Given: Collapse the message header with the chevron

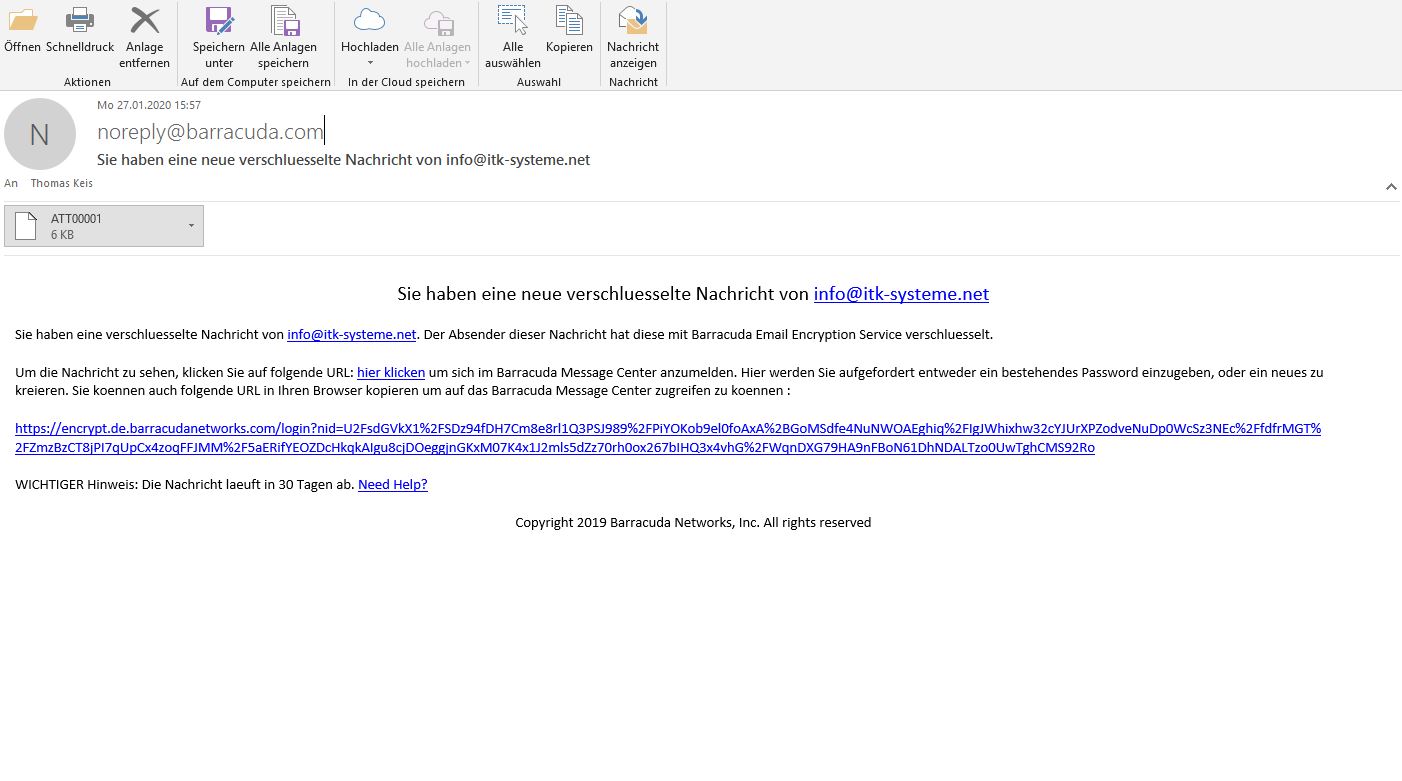Looking at the screenshot, I should coord(1391,187).
